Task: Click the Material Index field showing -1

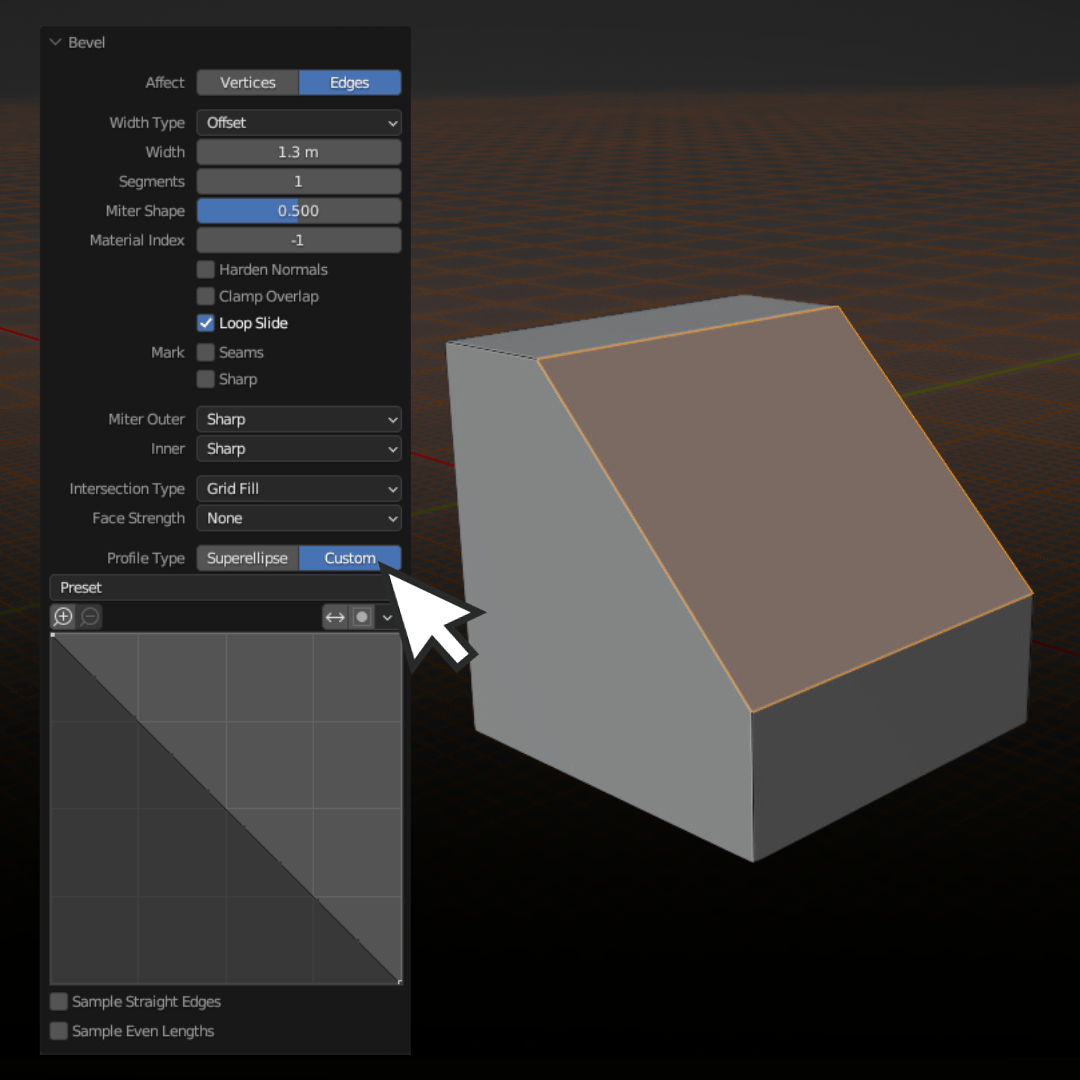Action: (299, 240)
